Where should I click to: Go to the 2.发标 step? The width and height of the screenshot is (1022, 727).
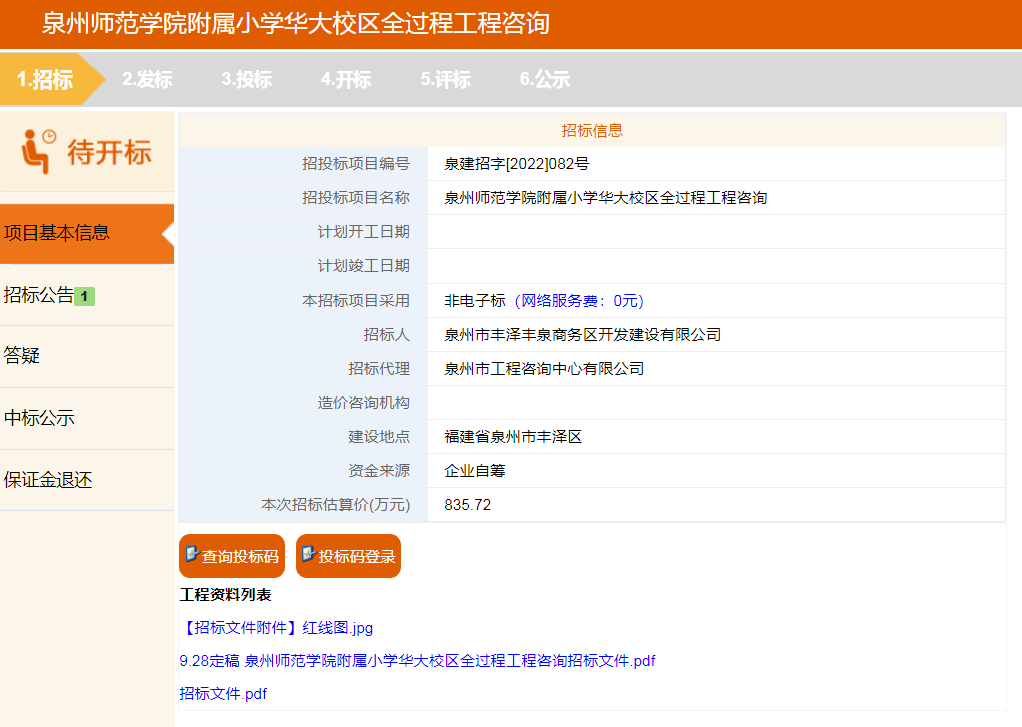[147, 80]
